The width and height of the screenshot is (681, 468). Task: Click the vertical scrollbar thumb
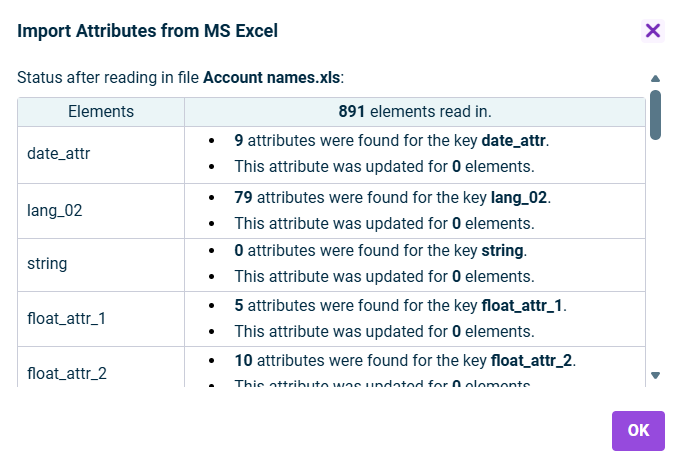coord(655,113)
